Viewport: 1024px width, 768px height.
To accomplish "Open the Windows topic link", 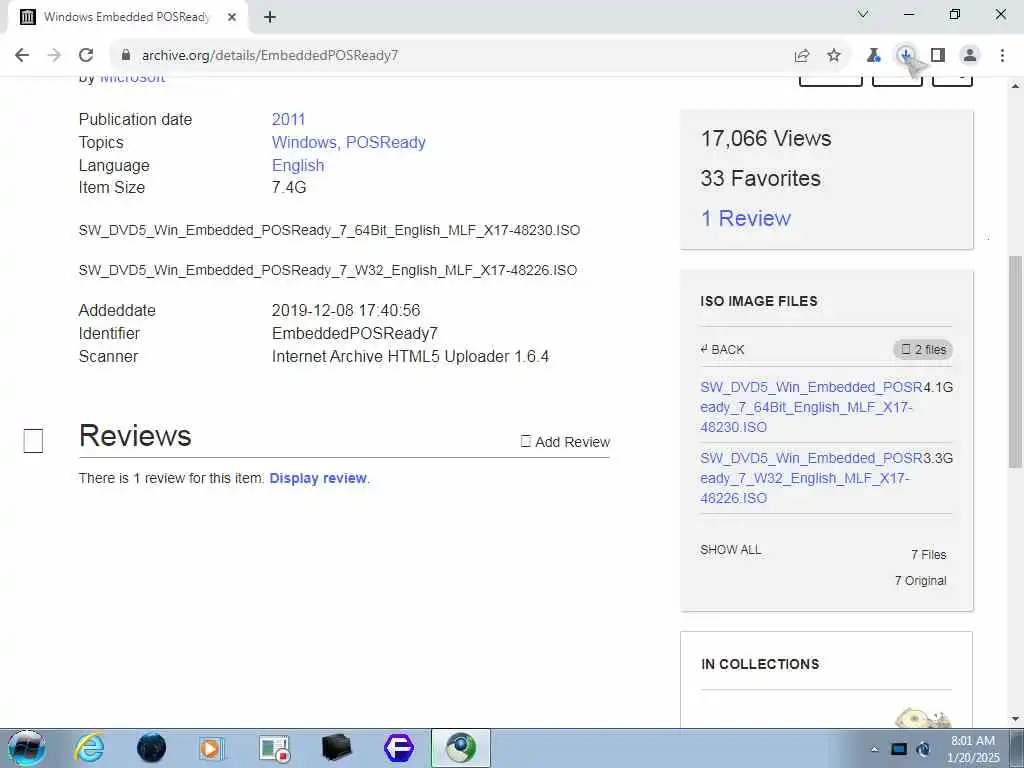I will [303, 142].
